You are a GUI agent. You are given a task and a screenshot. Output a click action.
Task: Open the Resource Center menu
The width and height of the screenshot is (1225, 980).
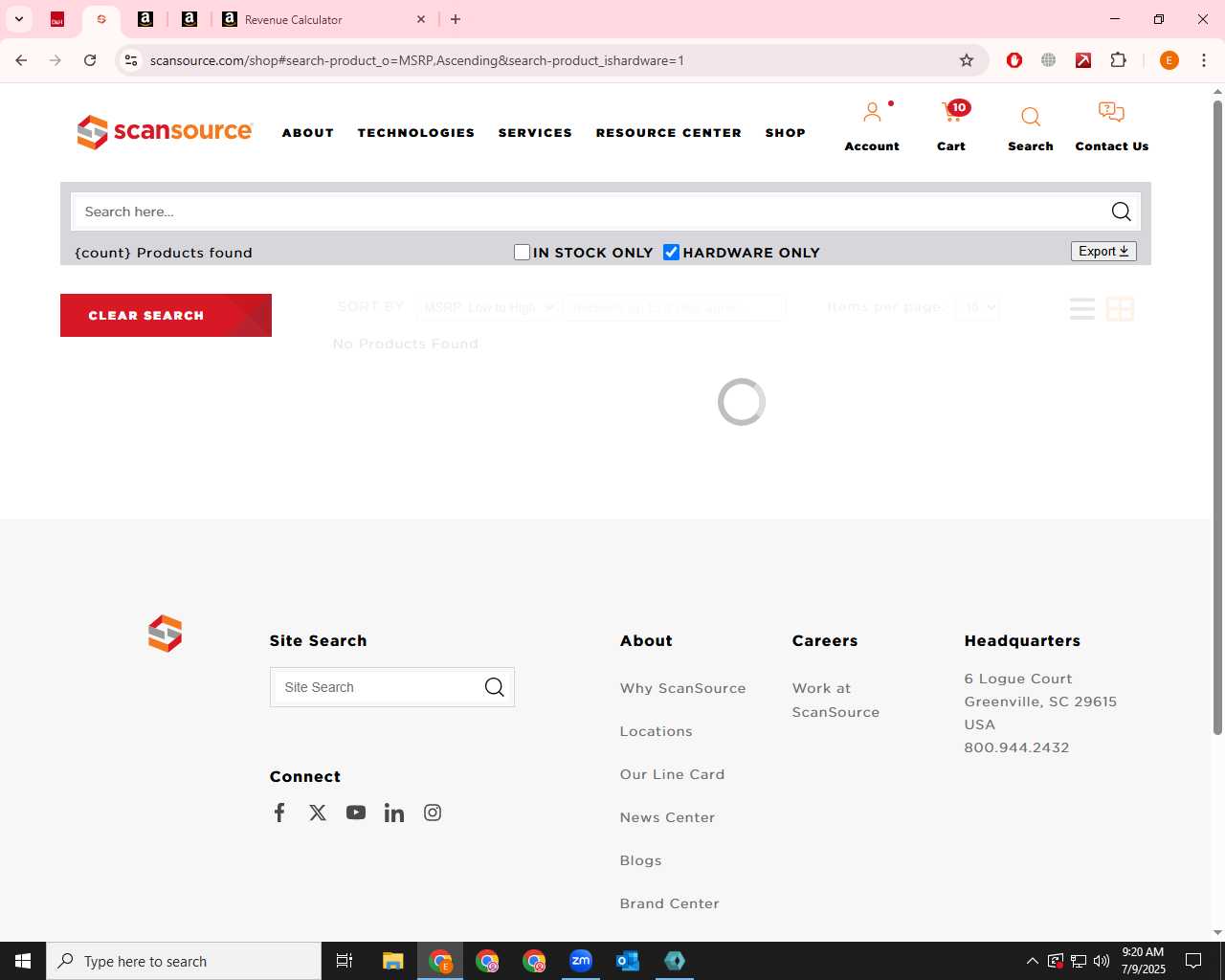tap(669, 133)
